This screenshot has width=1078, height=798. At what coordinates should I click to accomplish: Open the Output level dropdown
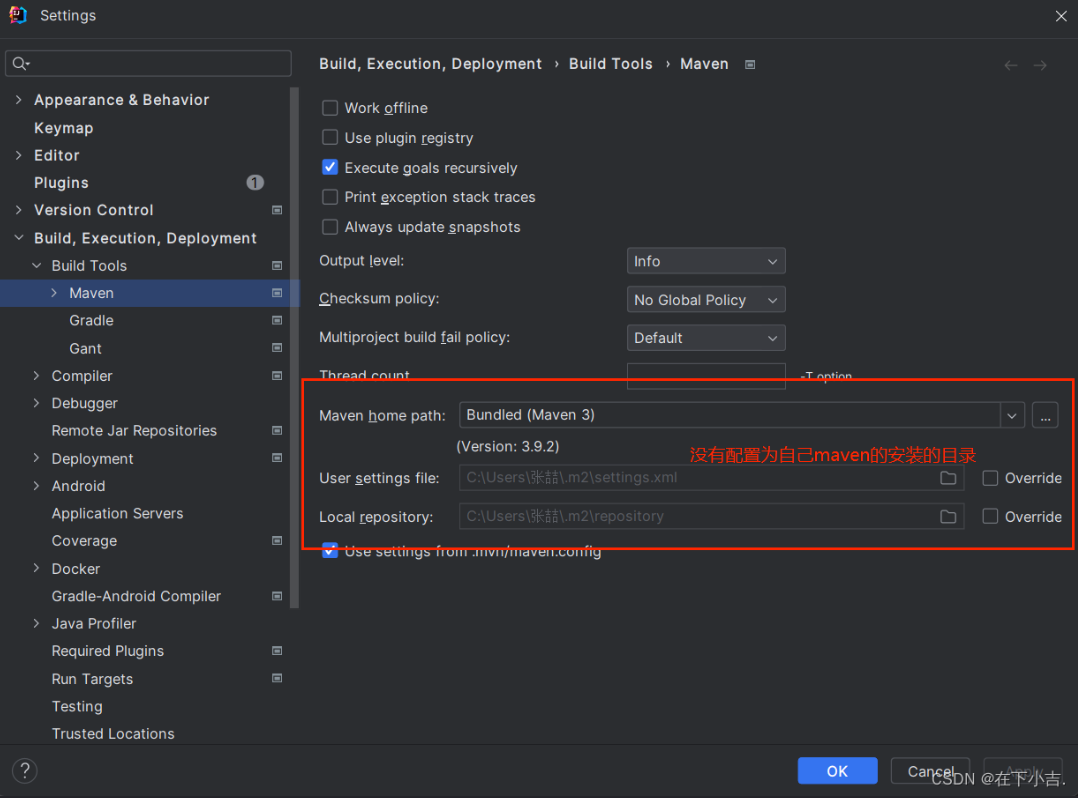[x=706, y=261]
